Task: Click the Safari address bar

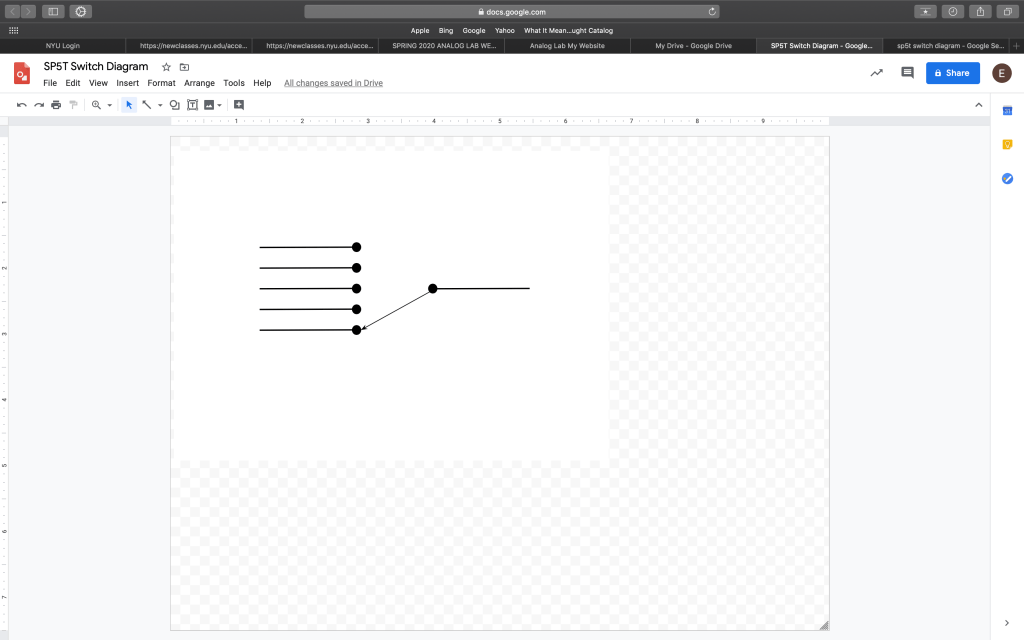Action: coord(511,12)
